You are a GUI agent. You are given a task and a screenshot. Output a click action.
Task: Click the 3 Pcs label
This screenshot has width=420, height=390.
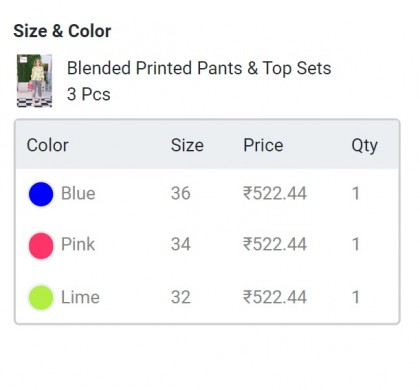click(89, 94)
